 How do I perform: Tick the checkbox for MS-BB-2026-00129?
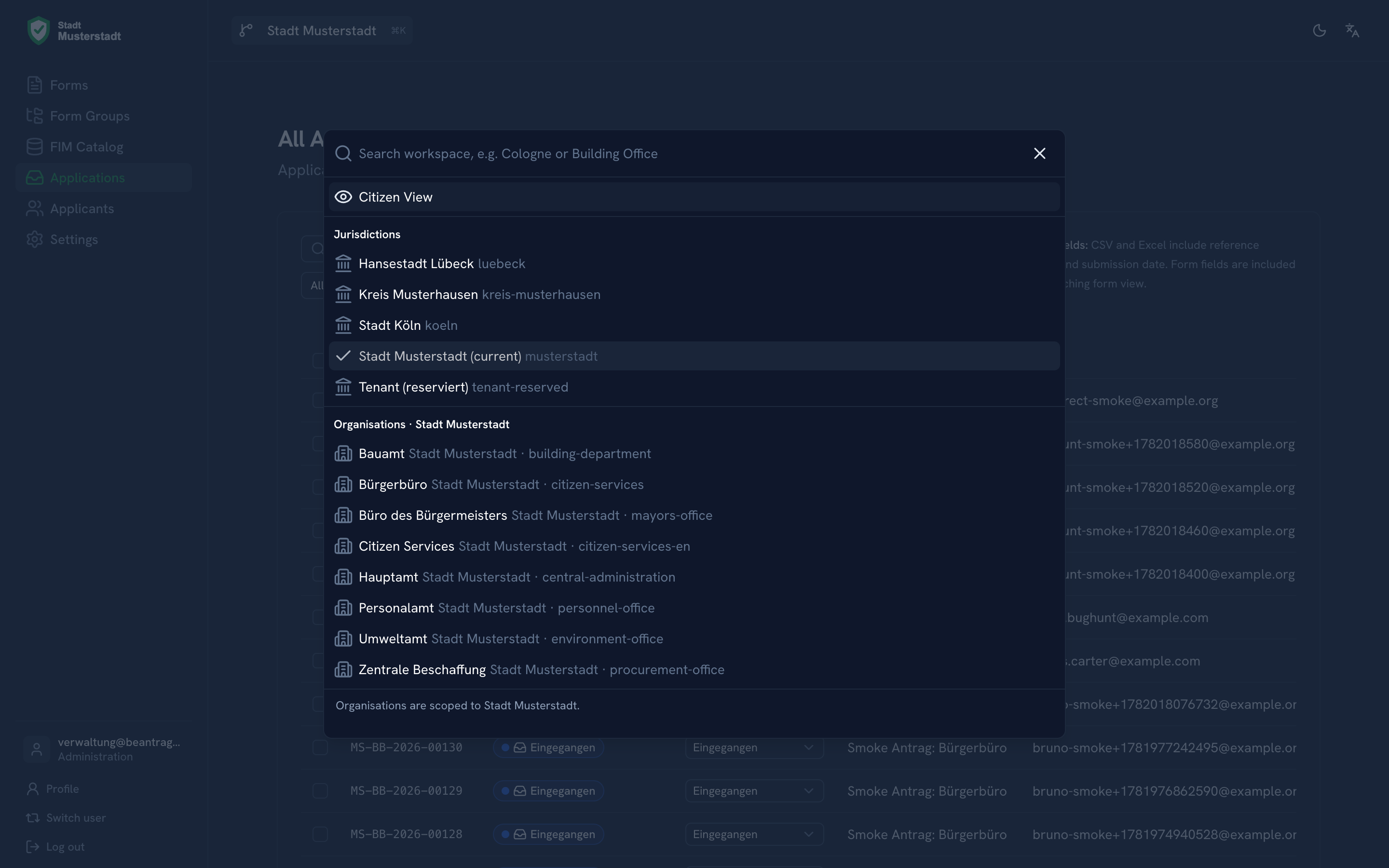coord(320,790)
